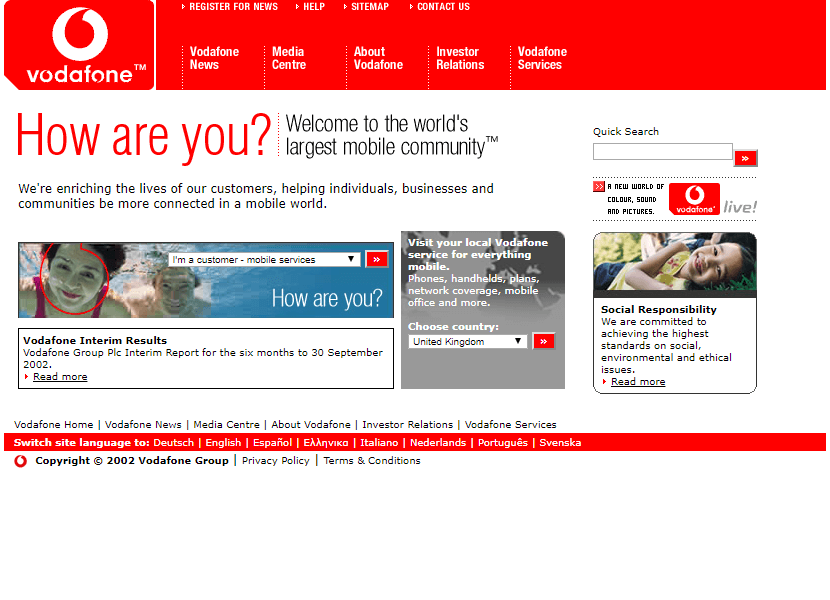Read more about Vodafone Interim Results
The width and height of the screenshot is (830, 600).
tap(60, 377)
